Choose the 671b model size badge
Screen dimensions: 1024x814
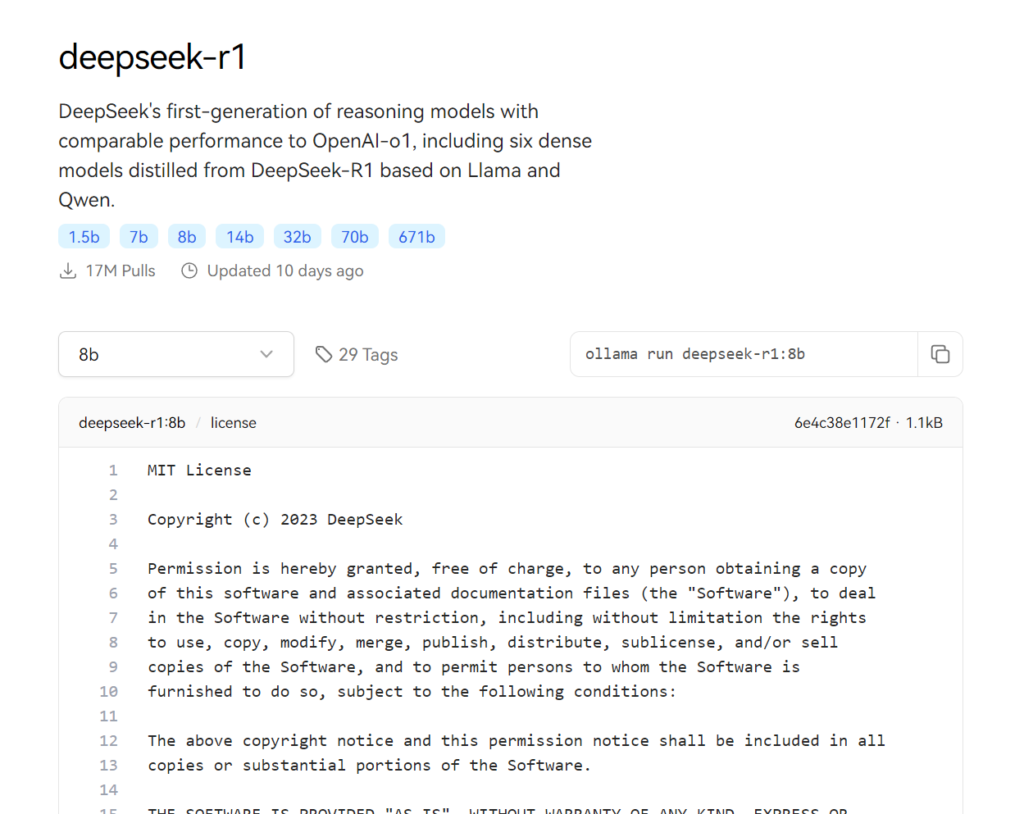416,237
